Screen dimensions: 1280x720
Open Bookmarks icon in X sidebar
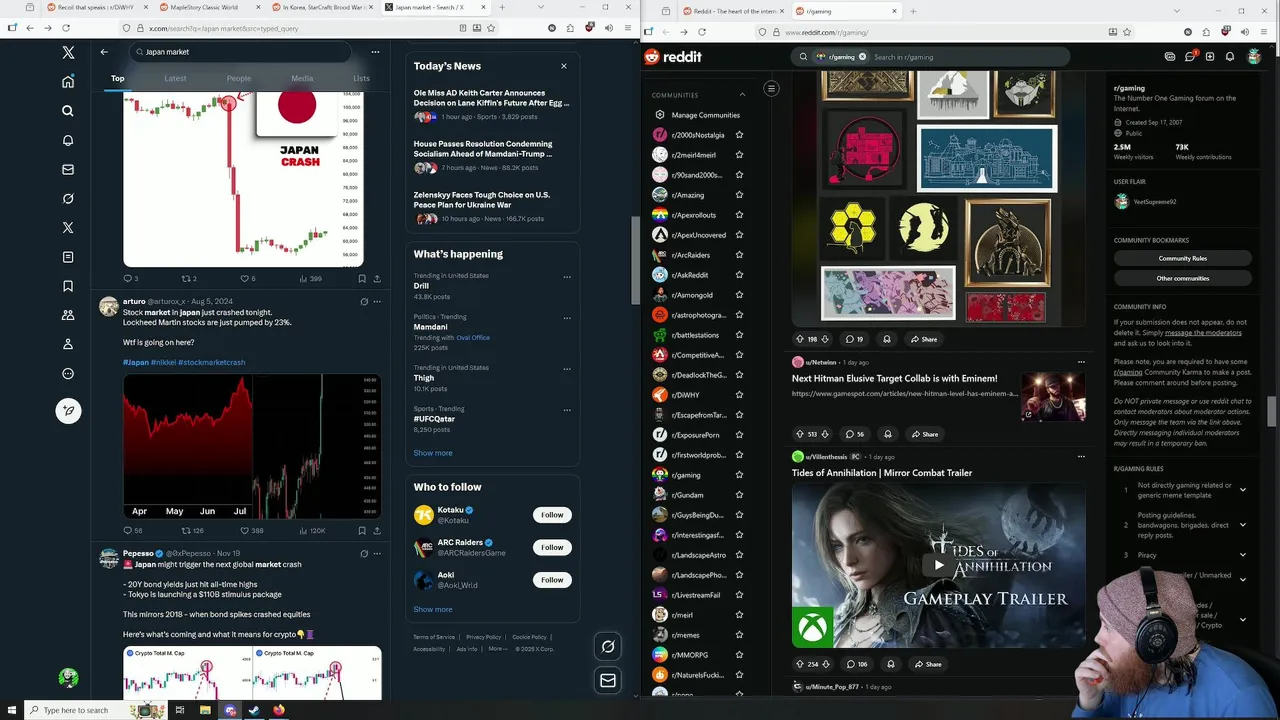[x=68, y=286]
